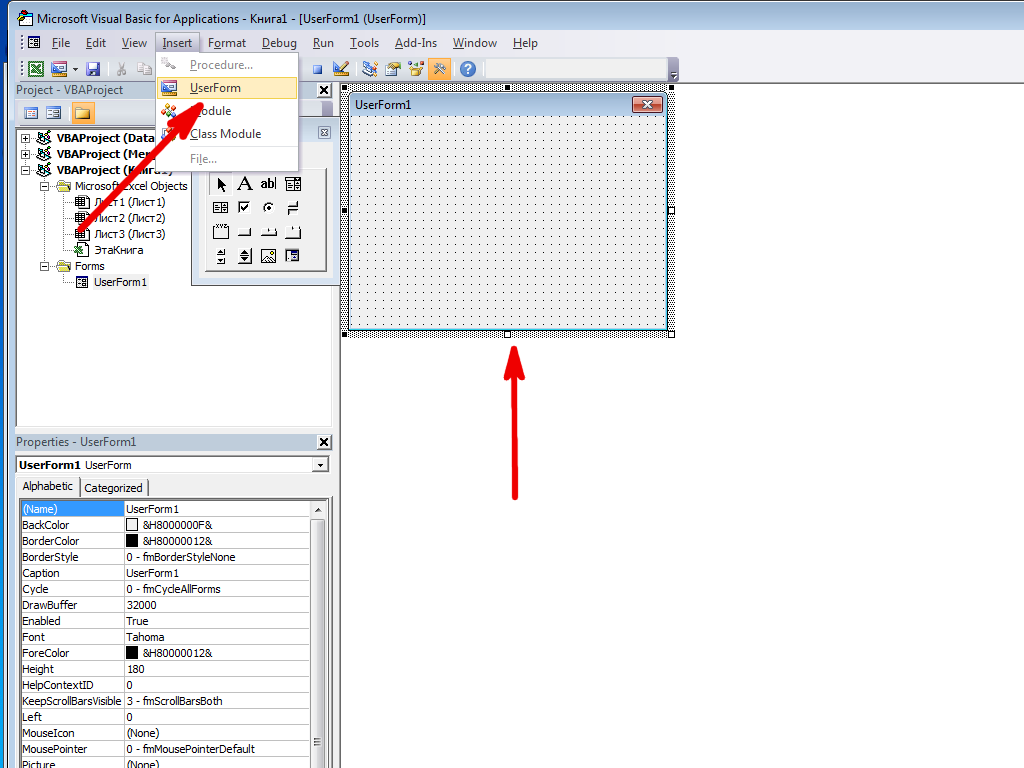The width and height of the screenshot is (1024, 768).
Task: Select the ScrollBar tool in Toolbox
Action: [221, 256]
